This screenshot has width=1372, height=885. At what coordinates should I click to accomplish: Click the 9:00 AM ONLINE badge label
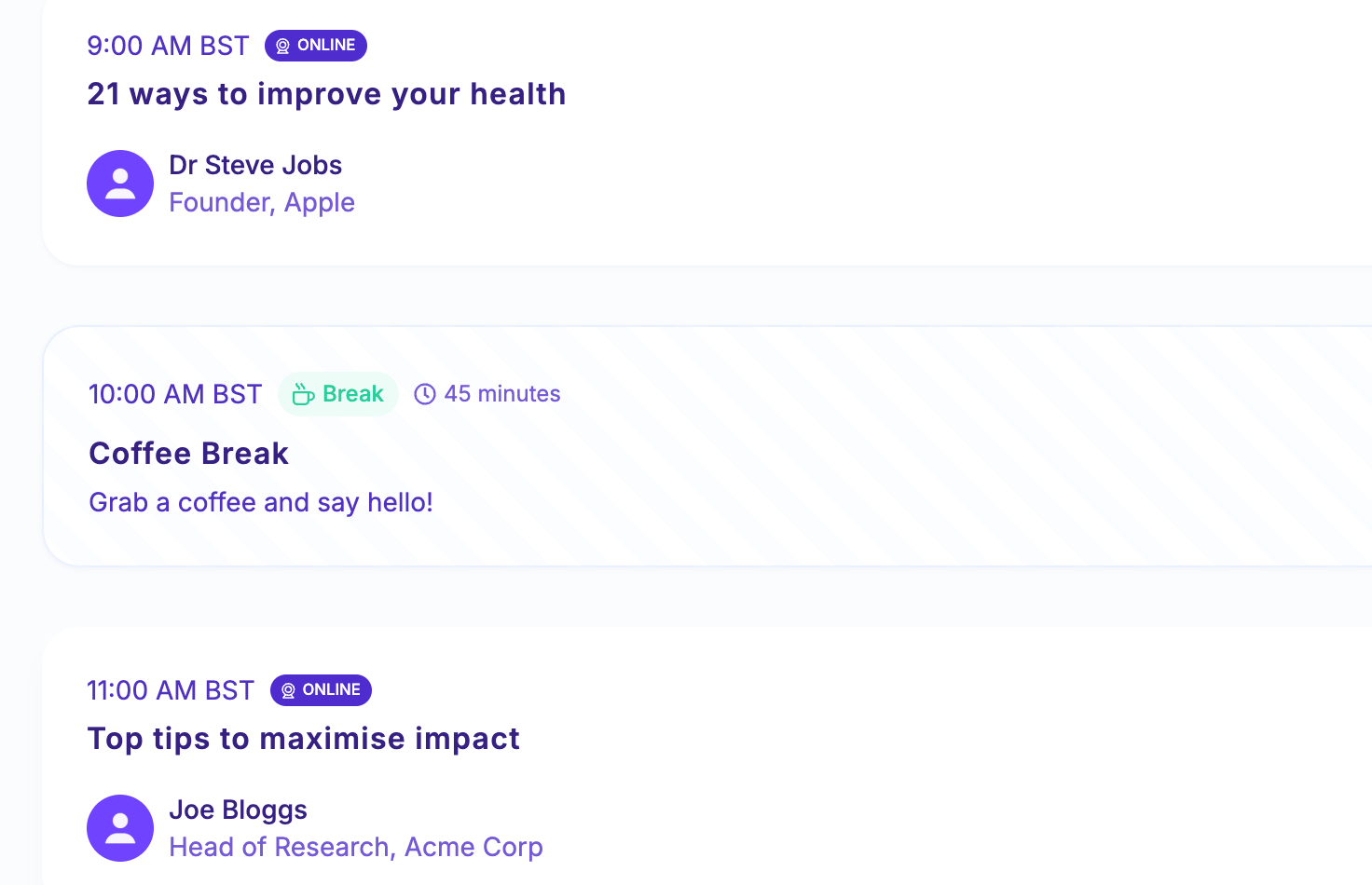[x=326, y=45]
